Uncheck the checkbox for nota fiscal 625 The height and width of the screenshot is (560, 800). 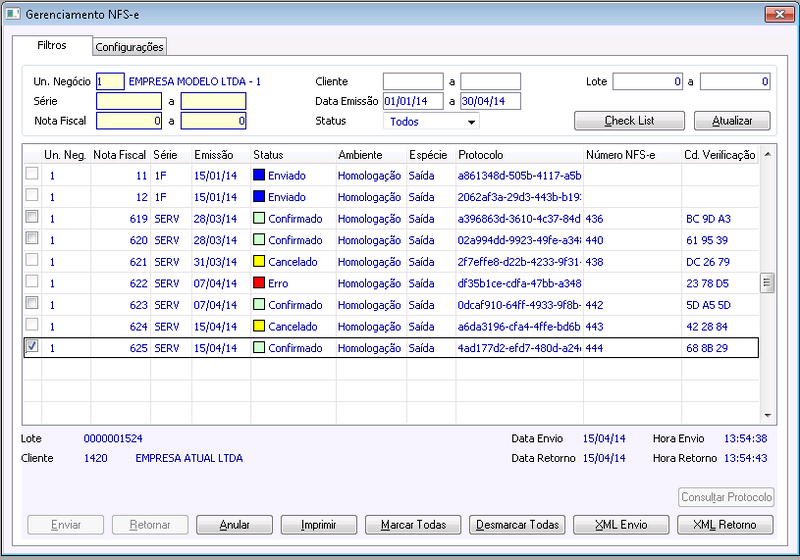pos(32,346)
